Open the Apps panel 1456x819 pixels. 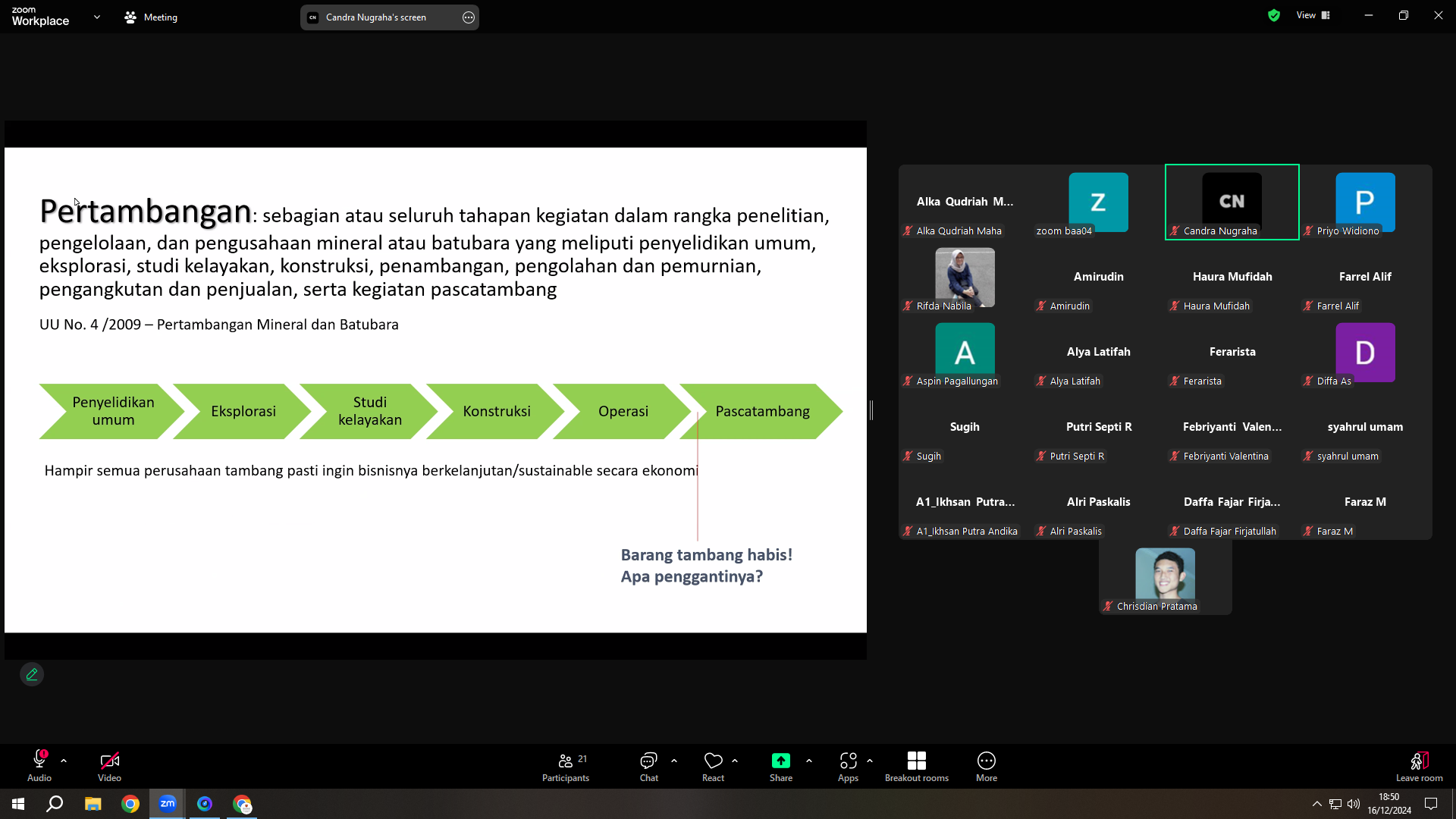click(848, 766)
